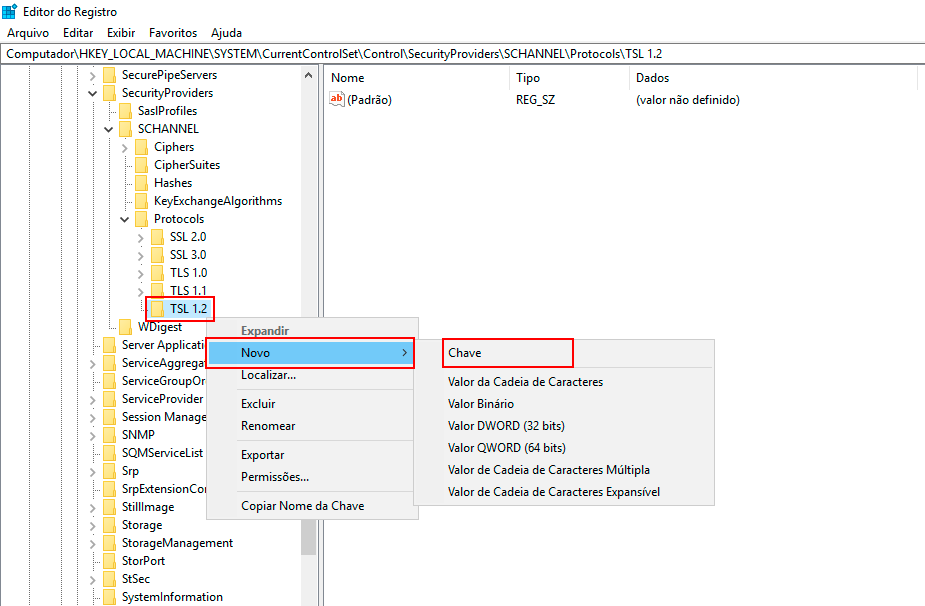The image size is (925, 606).
Task: Click the StorPort folder icon
Action: point(110,561)
